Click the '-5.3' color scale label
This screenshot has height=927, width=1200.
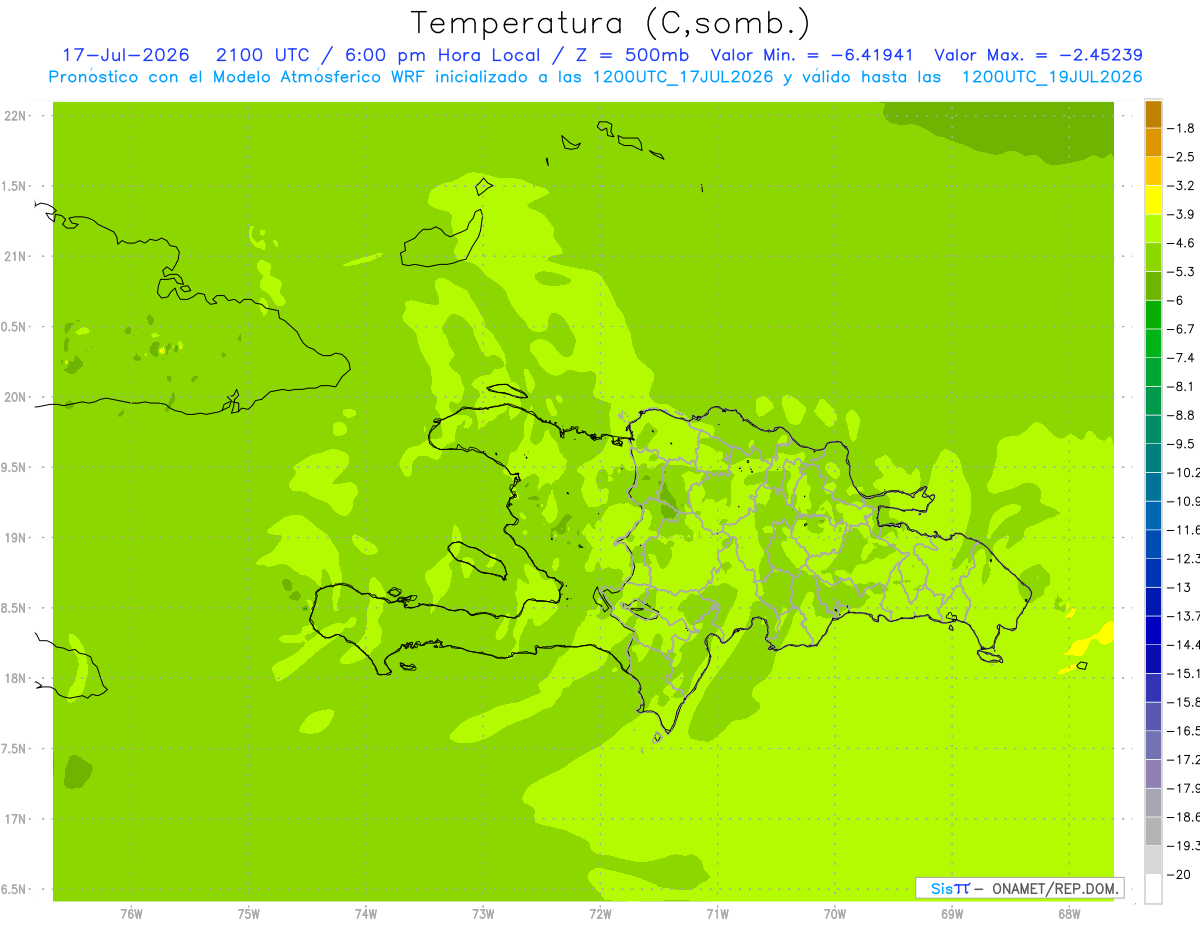point(1182,272)
